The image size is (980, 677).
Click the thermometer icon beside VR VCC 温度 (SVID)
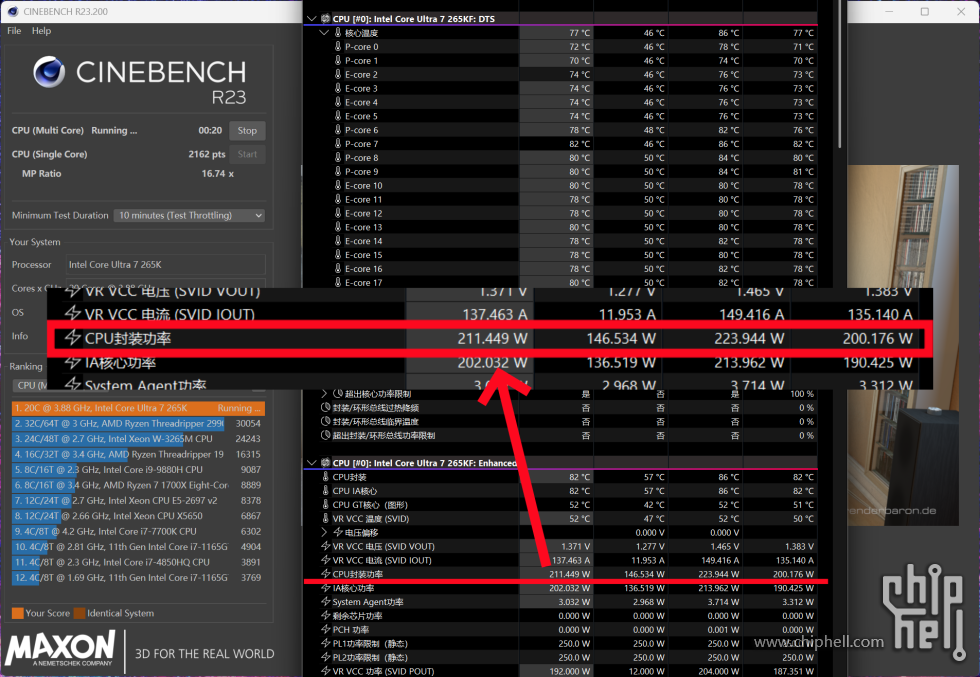click(325, 518)
